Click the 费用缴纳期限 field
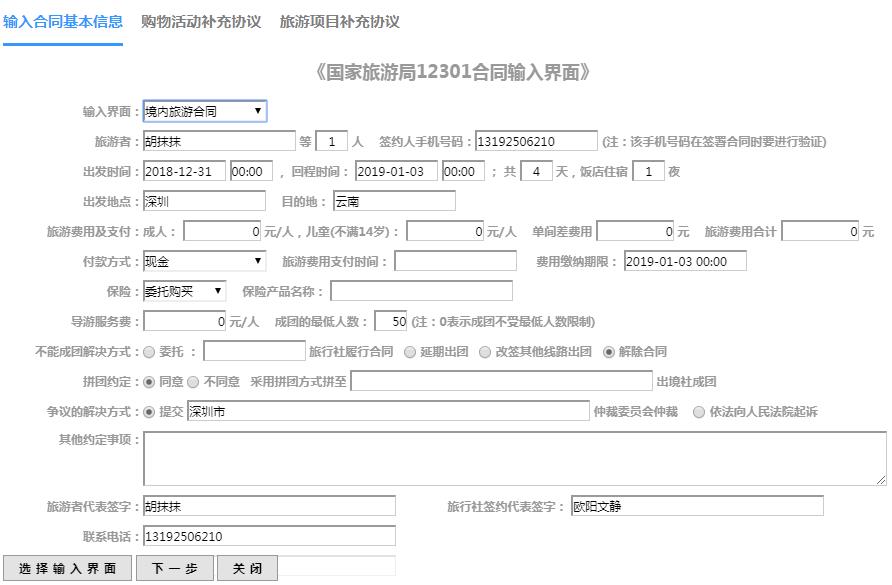Viewport: 892px width, 585px height. tap(685, 261)
